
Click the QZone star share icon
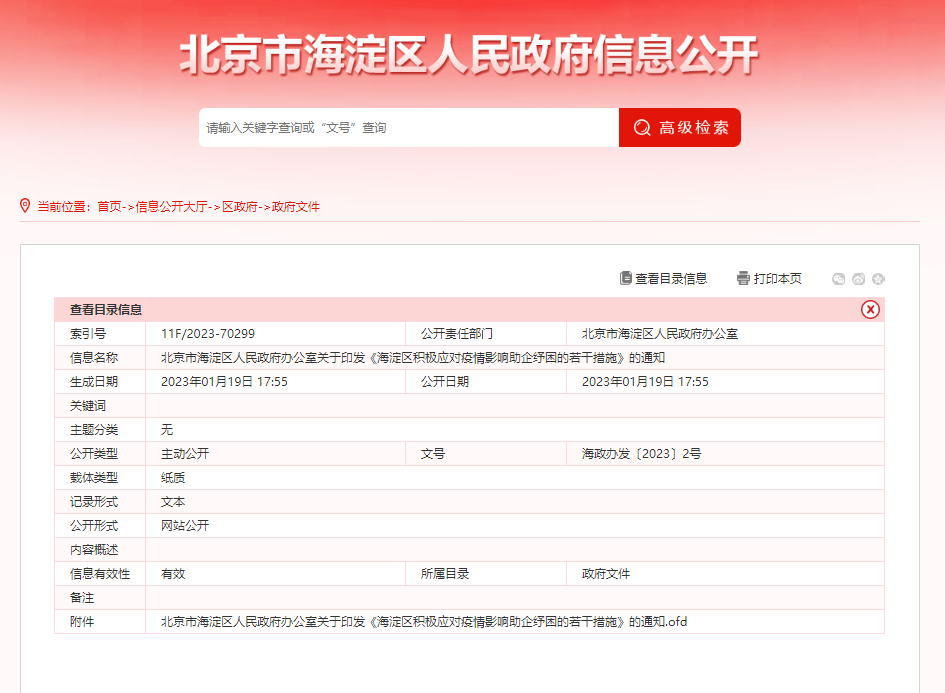878,279
